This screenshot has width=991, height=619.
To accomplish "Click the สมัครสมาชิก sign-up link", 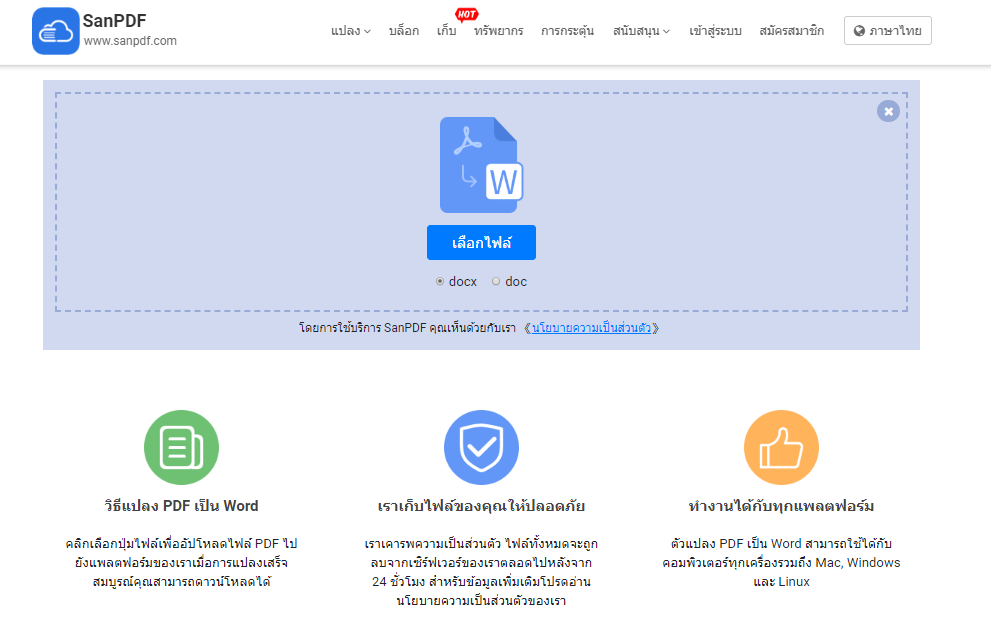I will [791, 31].
